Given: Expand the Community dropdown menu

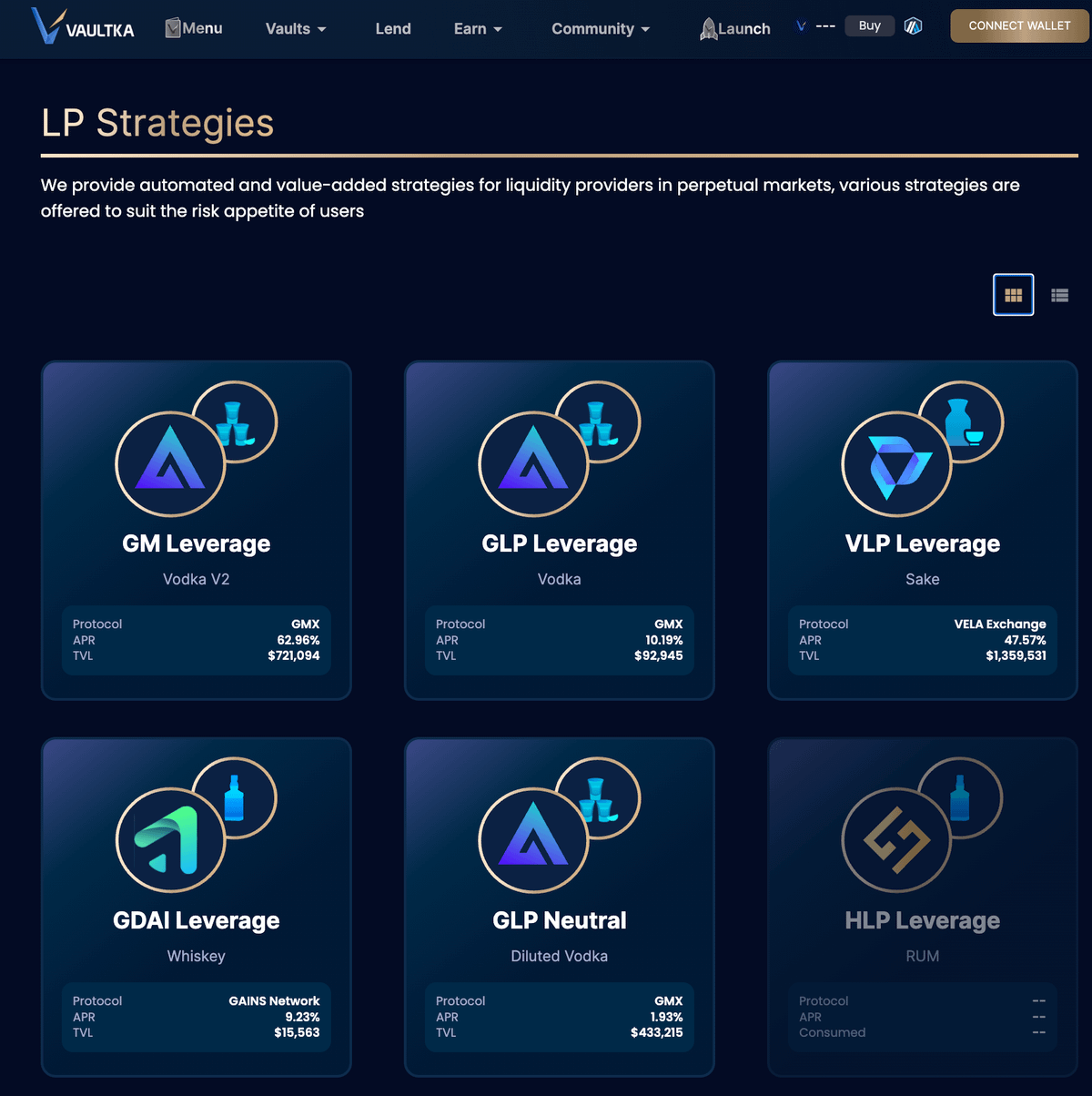Looking at the screenshot, I should click(601, 29).
